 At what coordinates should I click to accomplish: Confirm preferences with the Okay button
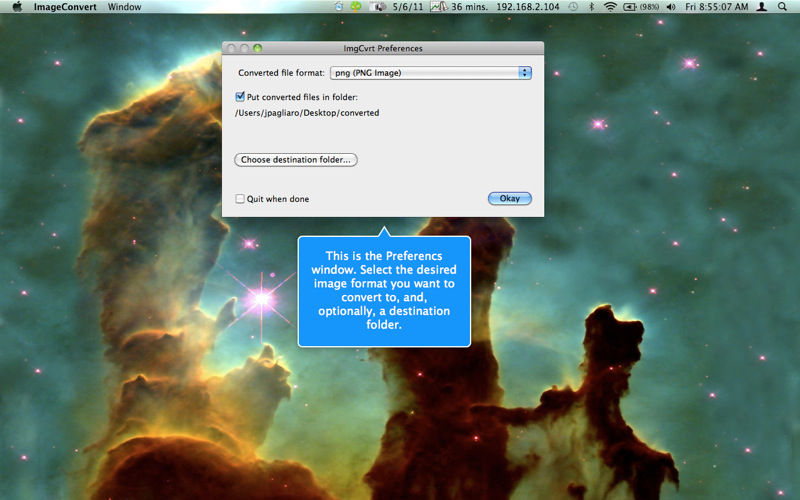(510, 198)
